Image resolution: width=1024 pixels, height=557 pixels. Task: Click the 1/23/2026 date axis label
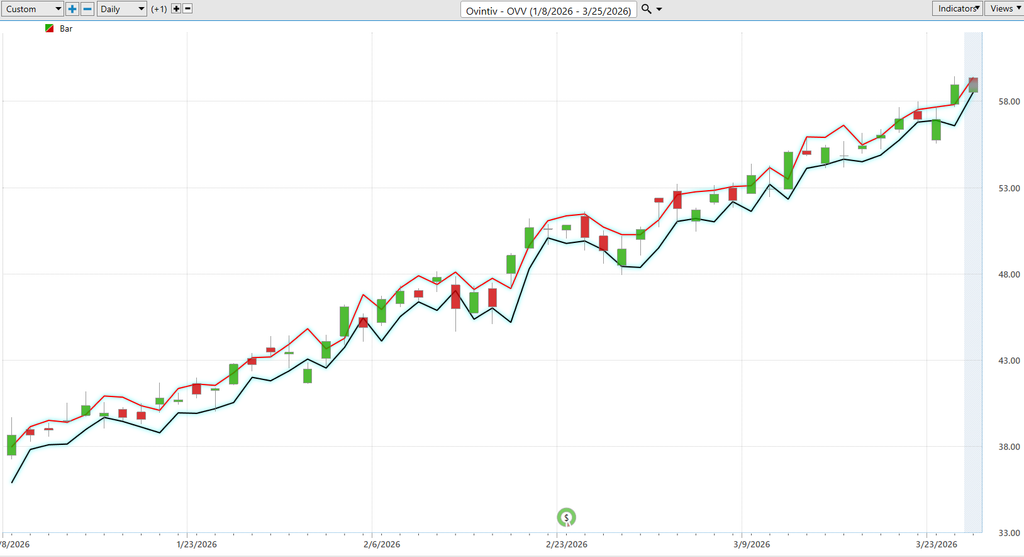click(196, 545)
